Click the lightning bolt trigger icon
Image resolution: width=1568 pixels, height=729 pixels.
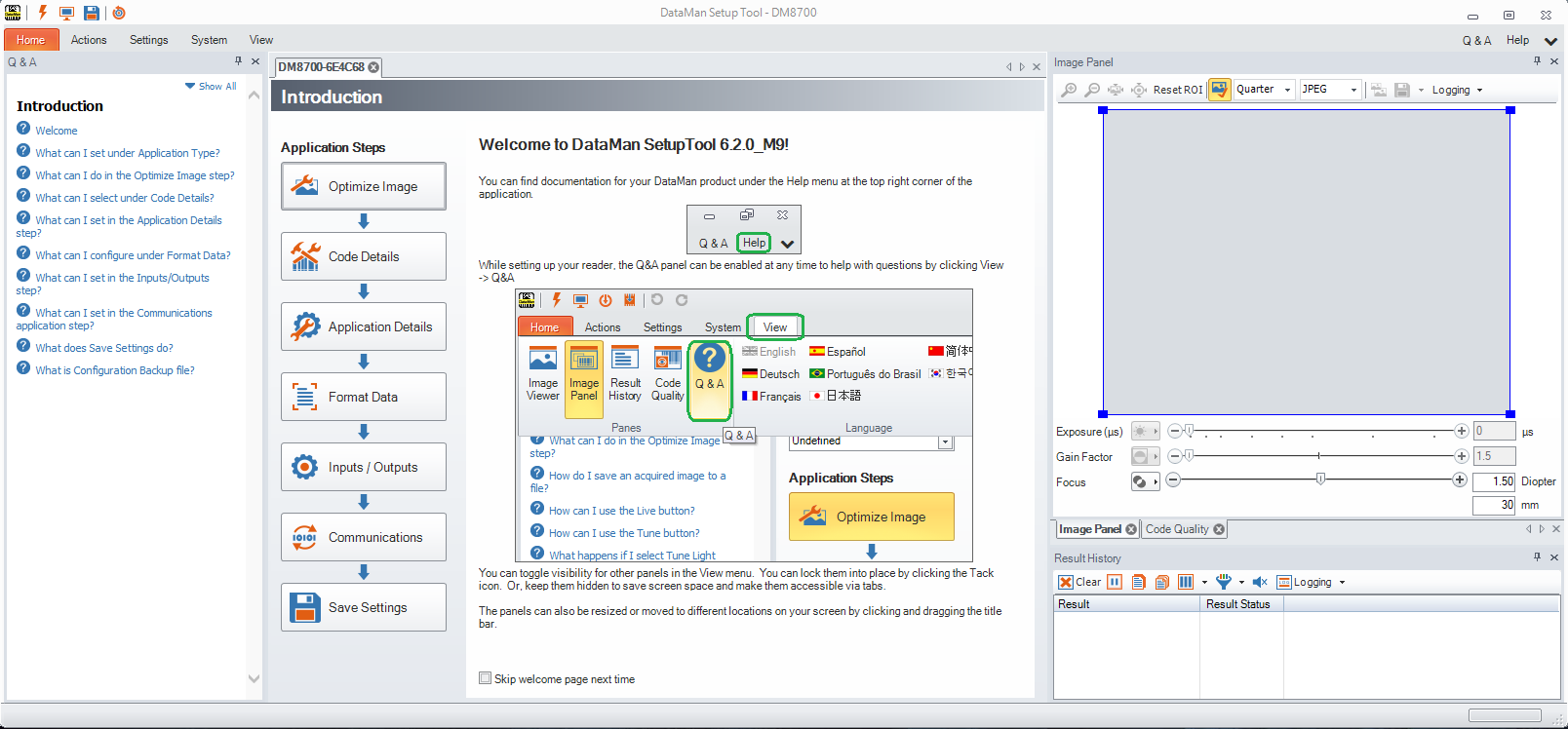tap(42, 13)
